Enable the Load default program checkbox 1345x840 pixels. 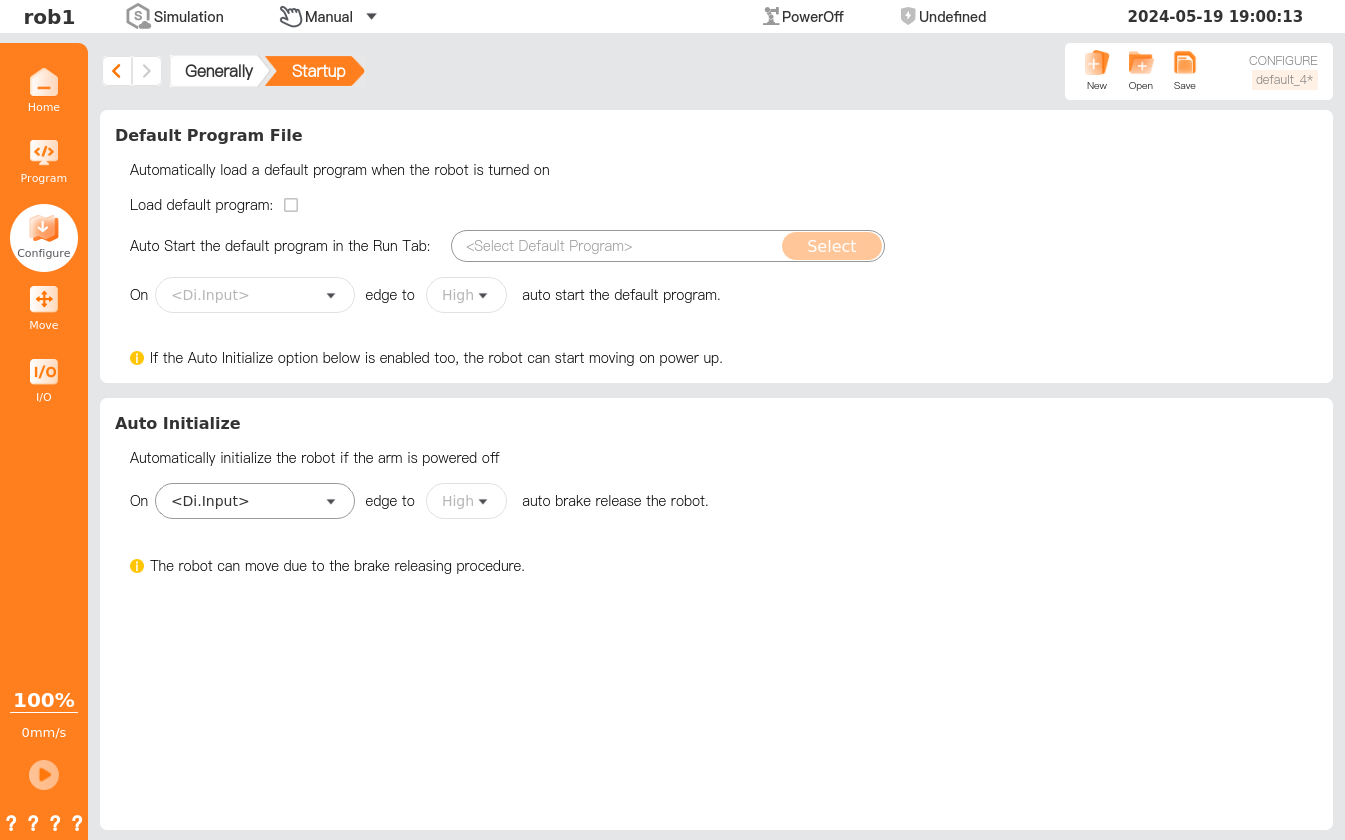291,205
